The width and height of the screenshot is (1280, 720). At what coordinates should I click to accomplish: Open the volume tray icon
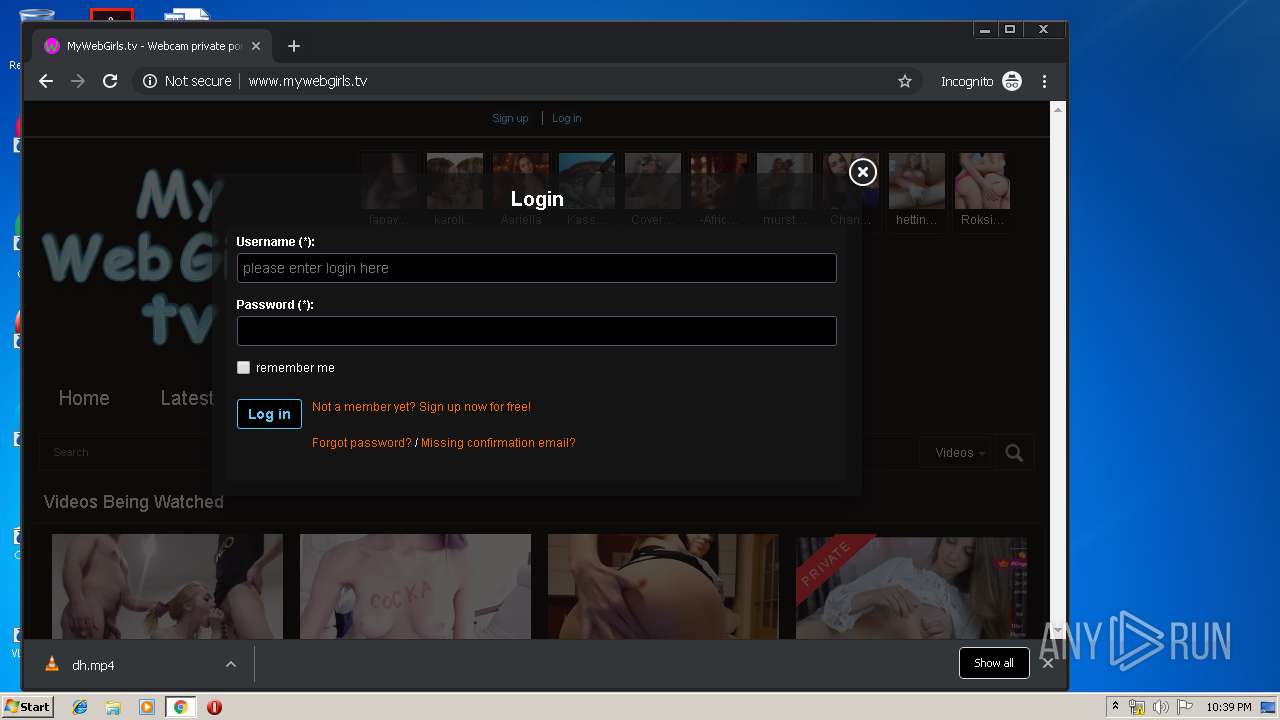(1161, 707)
